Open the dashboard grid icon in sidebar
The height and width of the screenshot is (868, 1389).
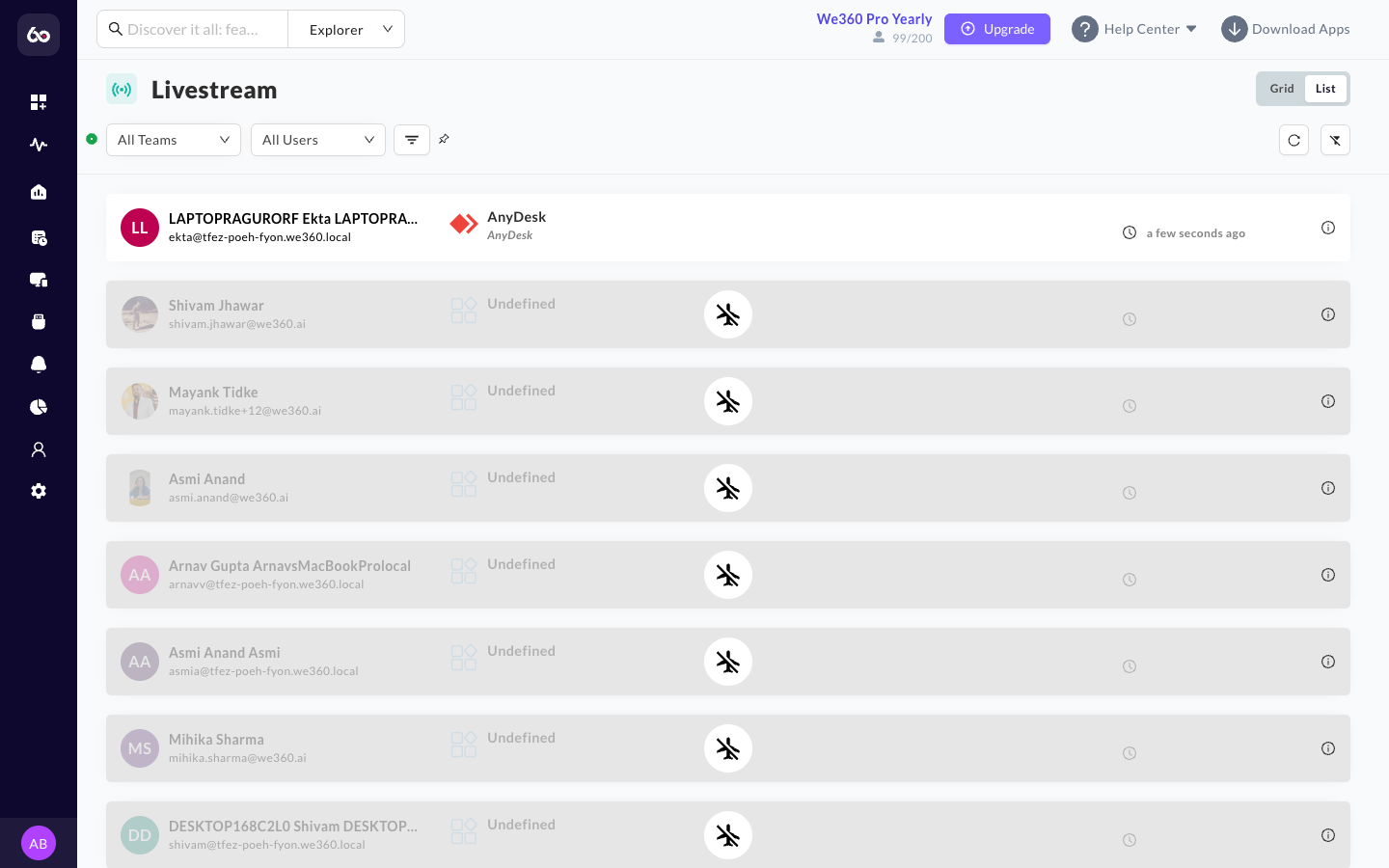[39, 102]
